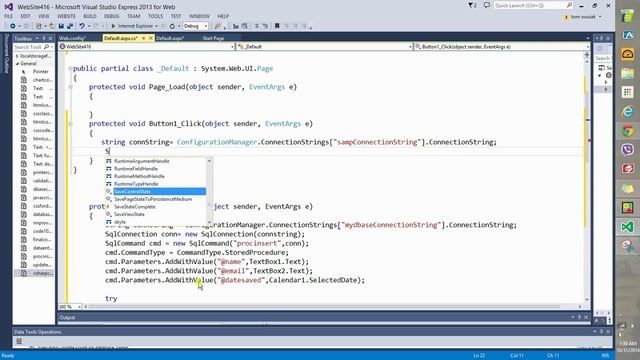Select RuntimeArgumentHandle in IntelliSense list

click(156, 161)
